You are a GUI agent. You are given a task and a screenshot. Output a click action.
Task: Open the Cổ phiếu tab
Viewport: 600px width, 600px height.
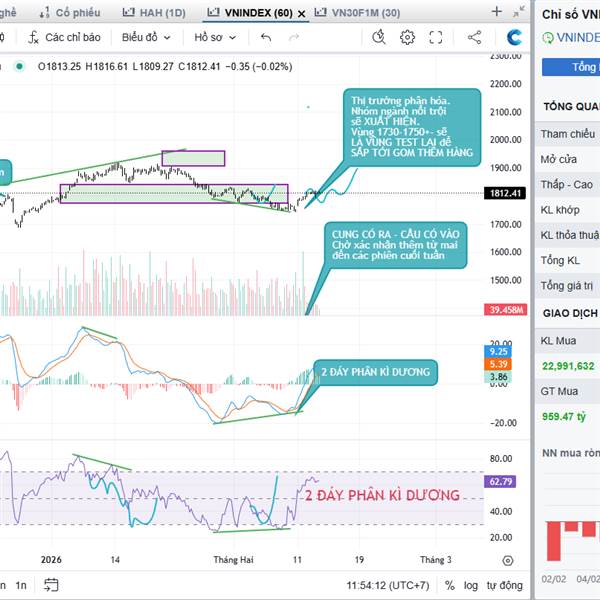click(x=70, y=13)
